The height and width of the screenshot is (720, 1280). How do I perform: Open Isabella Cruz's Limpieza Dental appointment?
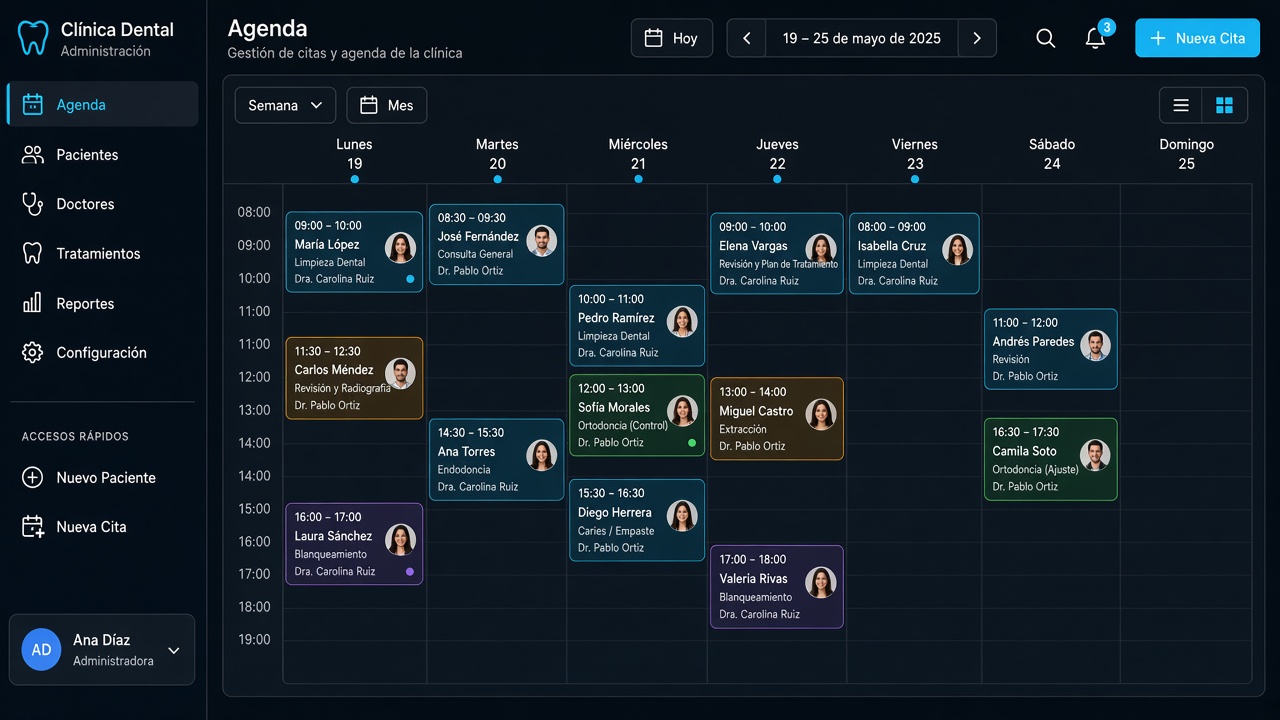tap(915, 254)
